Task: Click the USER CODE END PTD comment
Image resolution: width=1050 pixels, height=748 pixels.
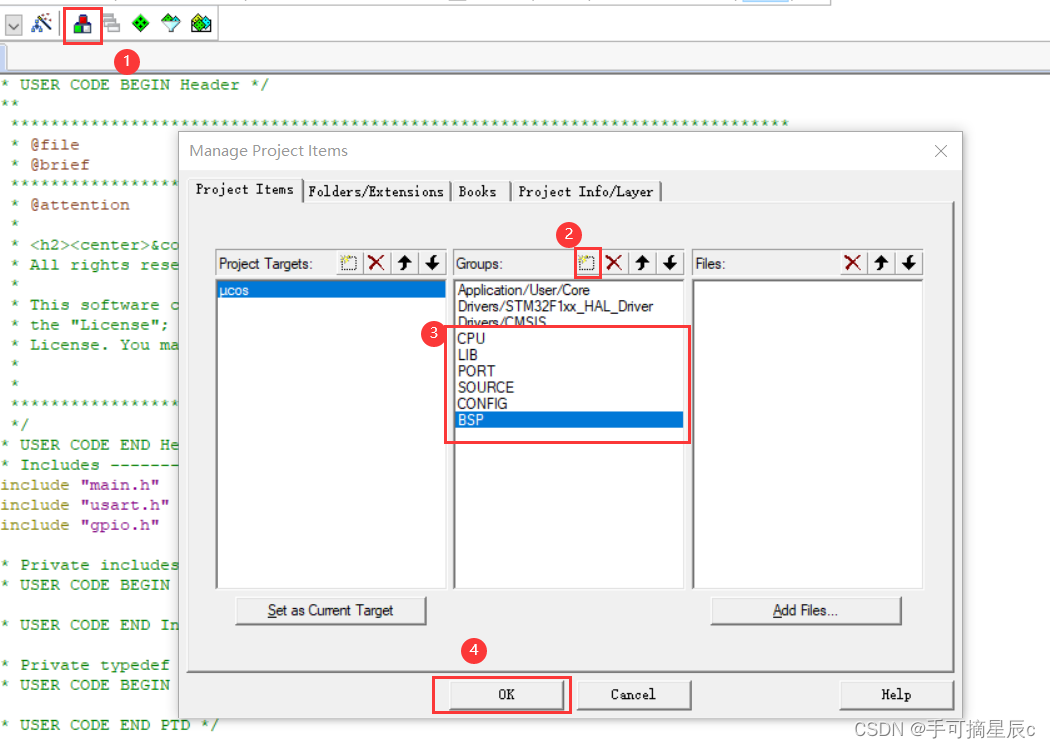Action: coord(110,725)
